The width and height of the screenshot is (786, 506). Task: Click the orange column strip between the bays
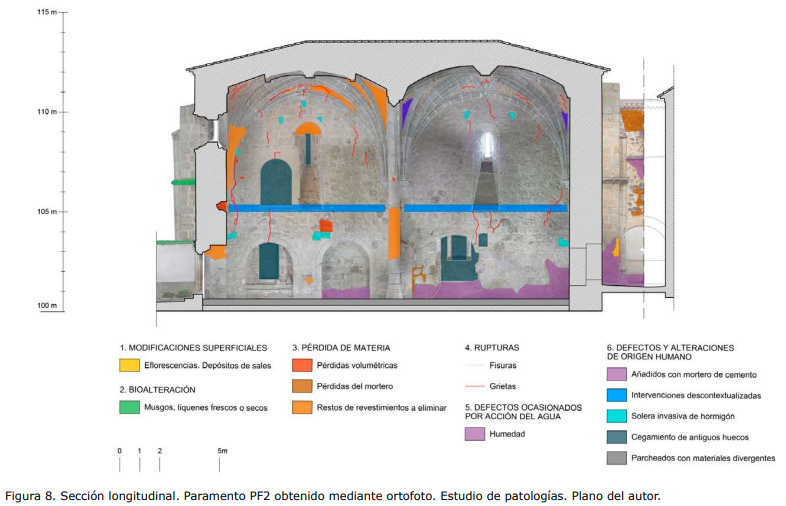[395, 233]
